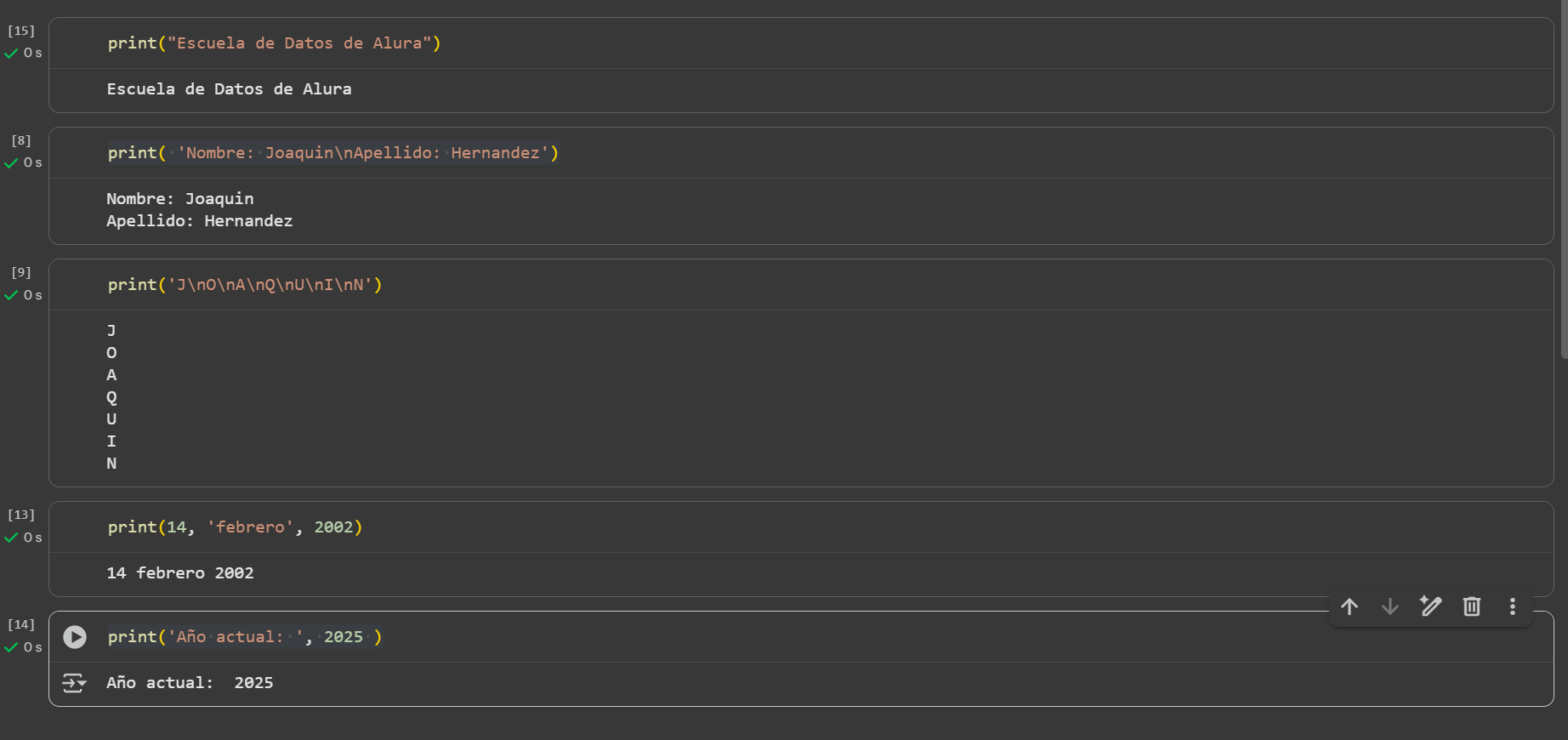Click the 'Año actual' print code line
This screenshot has height=740, width=1568.
click(245, 637)
